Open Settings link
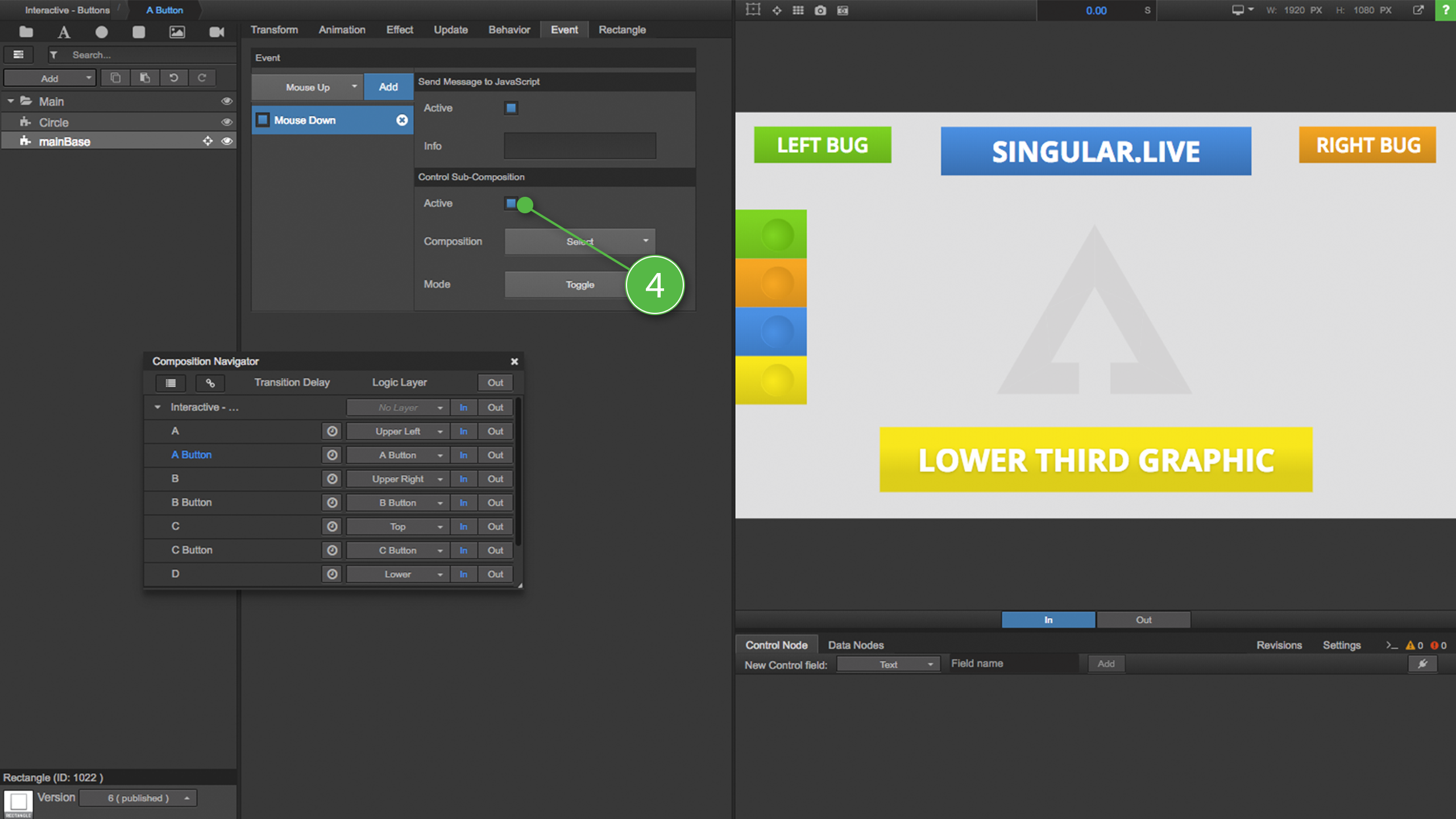Image resolution: width=1456 pixels, height=819 pixels. click(1342, 645)
